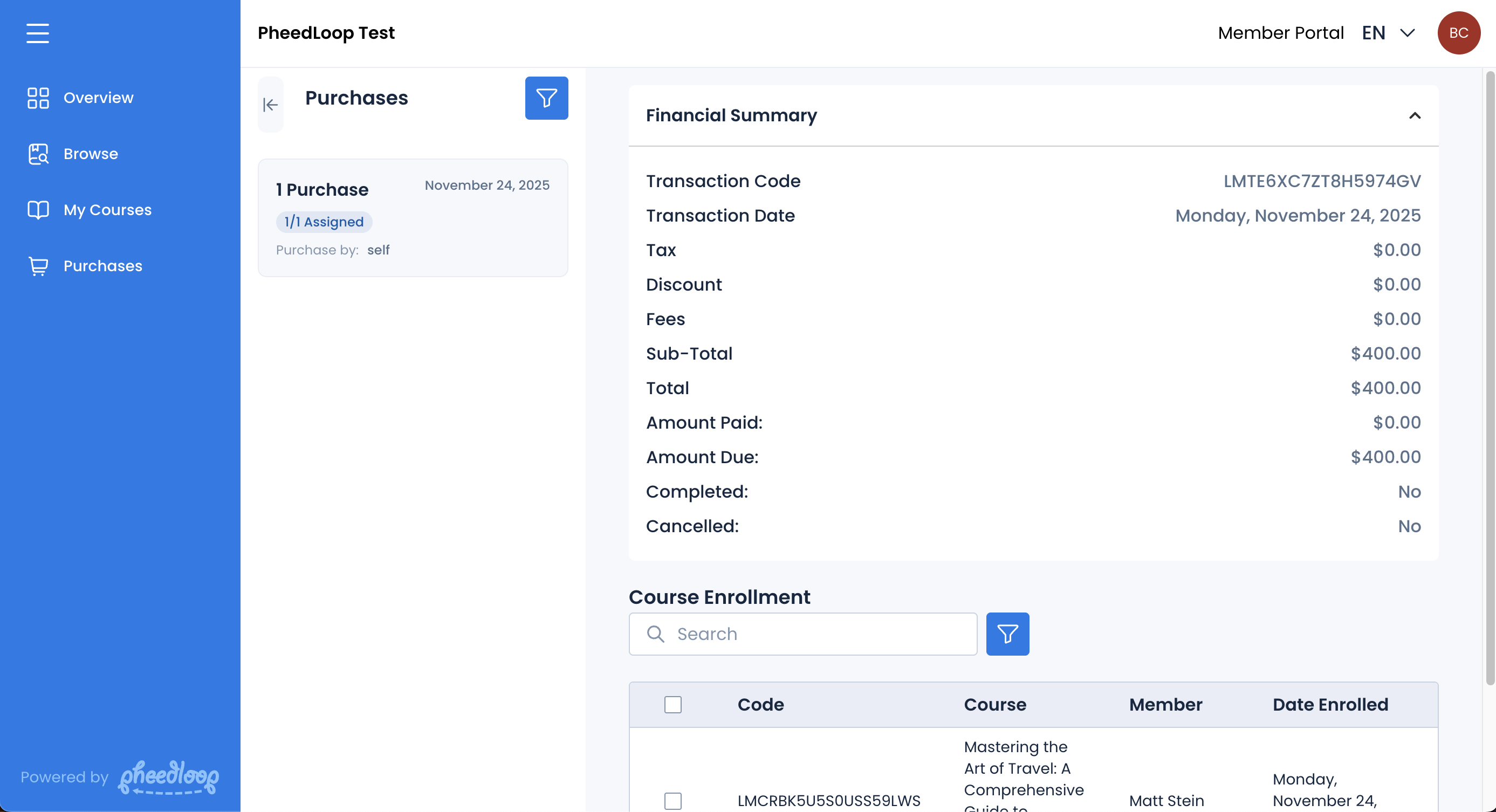Collapse the Financial Summary section chevron
The image size is (1496, 812).
(x=1415, y=115)
